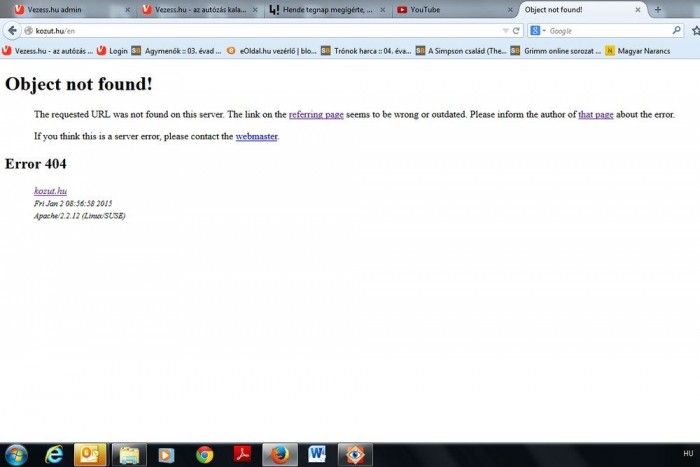Open Windows Explorer folder in taskbar
This screenshot has width=700, height=467.
[x=129, y=454]
